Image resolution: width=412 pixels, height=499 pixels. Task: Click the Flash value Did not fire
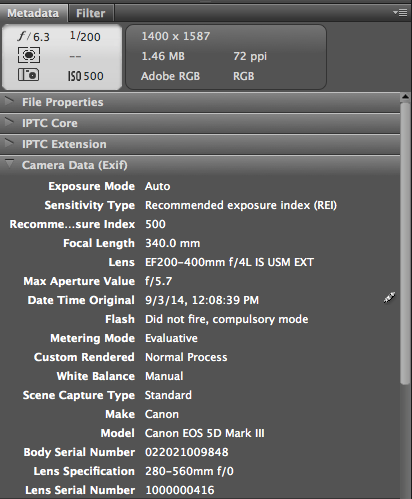click(x=227, y=319)
